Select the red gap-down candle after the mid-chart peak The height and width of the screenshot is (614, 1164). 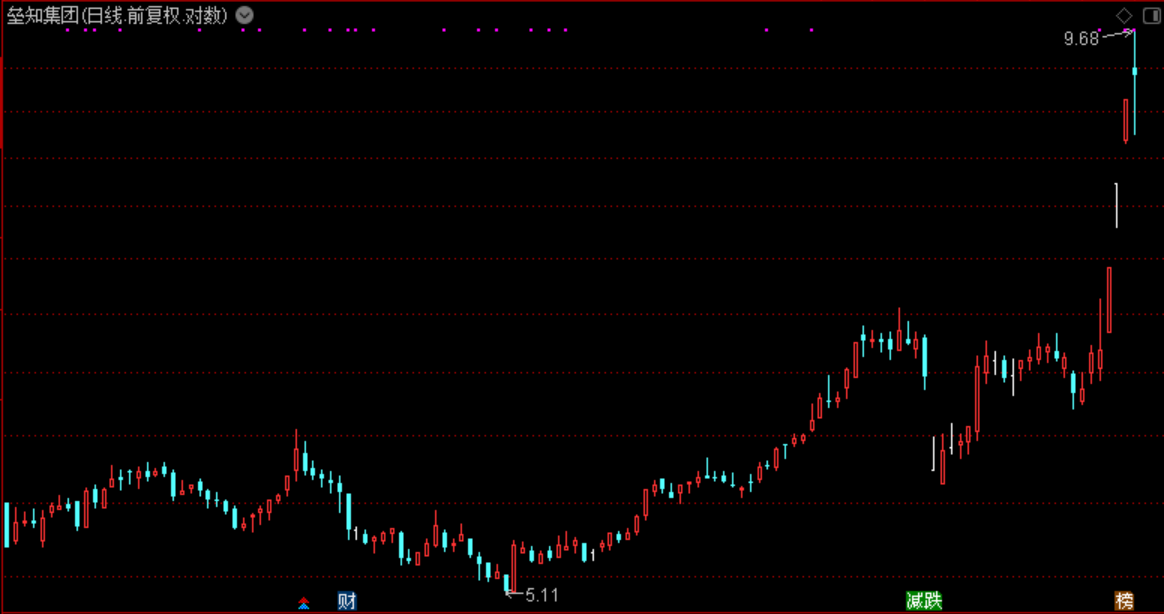coord(943,460)
